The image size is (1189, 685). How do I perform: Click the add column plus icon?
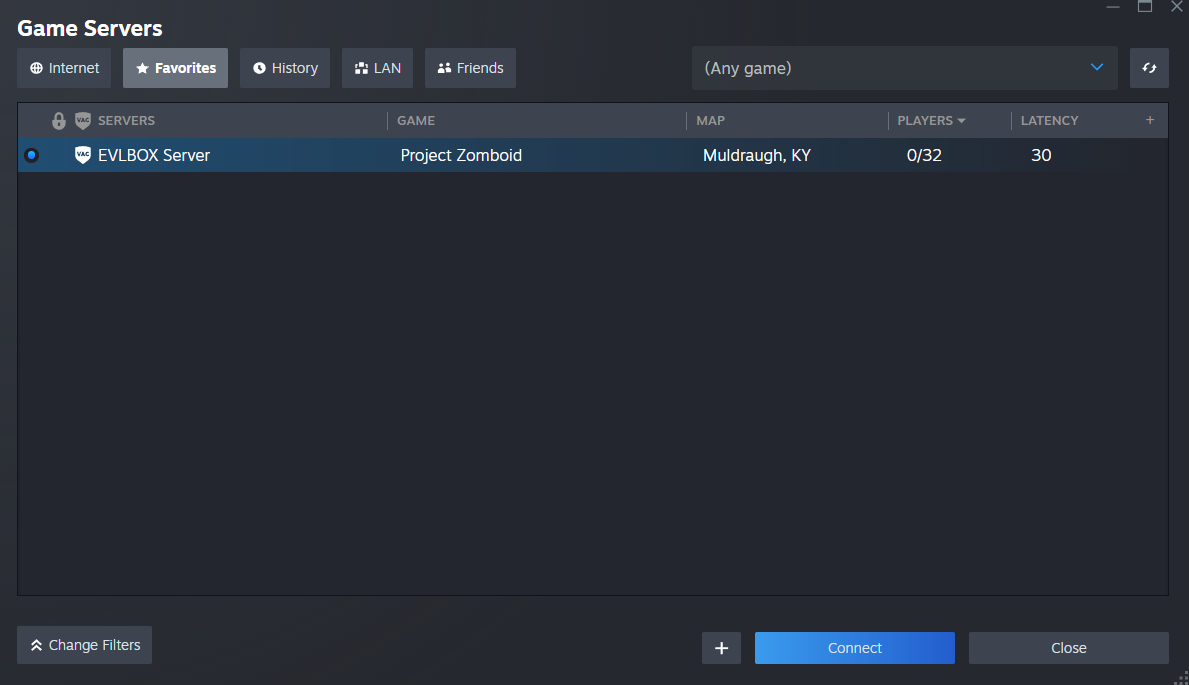click(1150, 120)
